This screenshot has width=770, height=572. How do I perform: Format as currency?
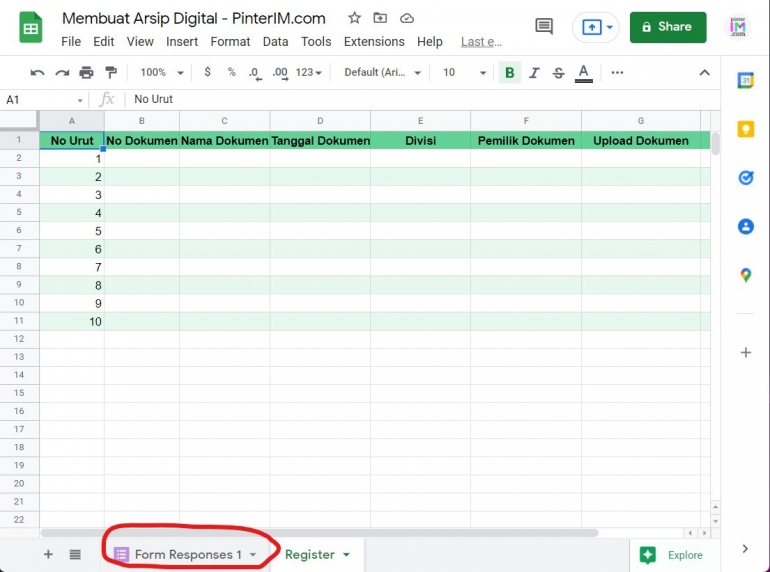[x=207, y=72]
